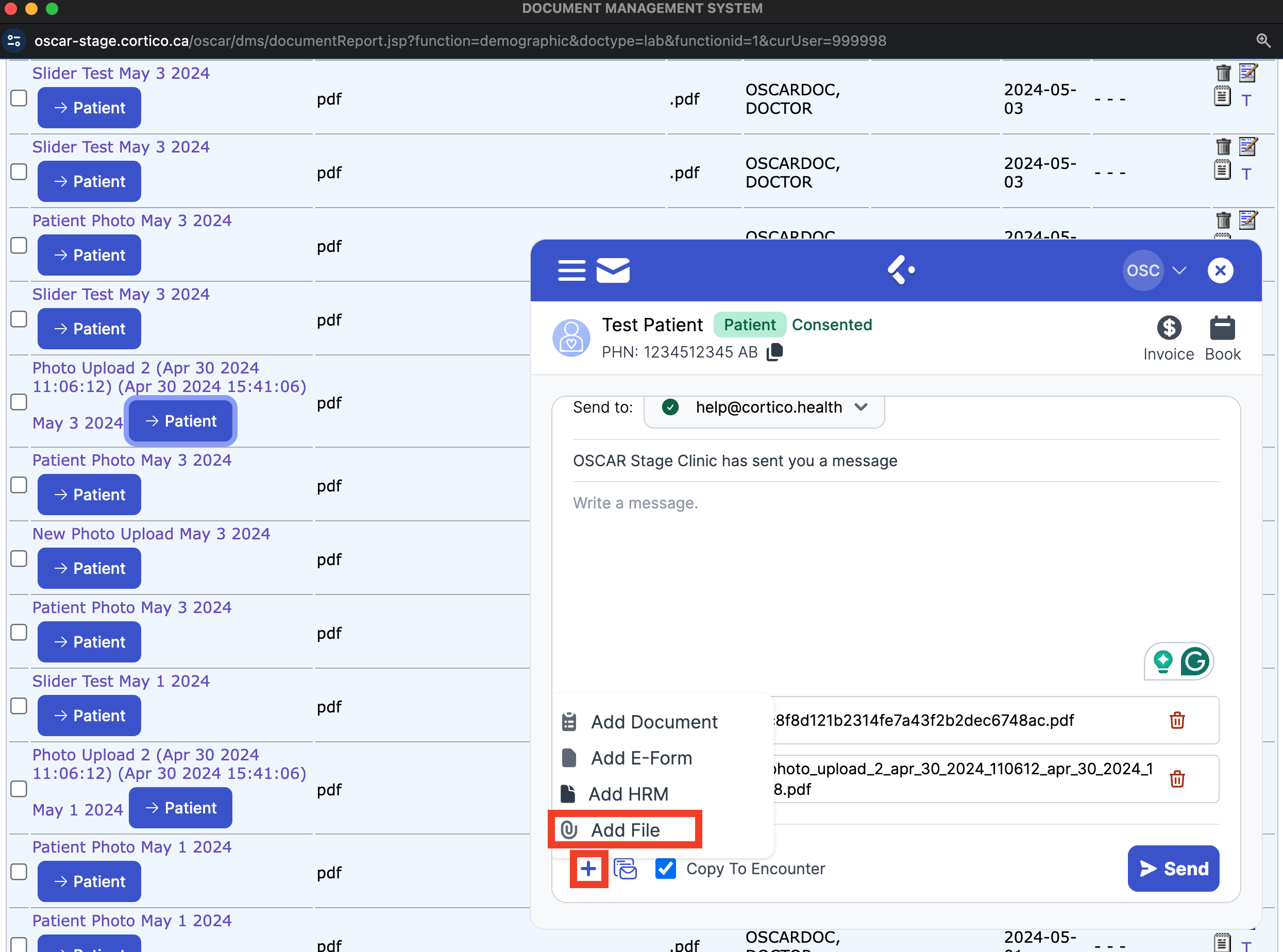Choose Add File from the menu
The height and width of the screenshot is (952, 1283).
coord(625,830)
